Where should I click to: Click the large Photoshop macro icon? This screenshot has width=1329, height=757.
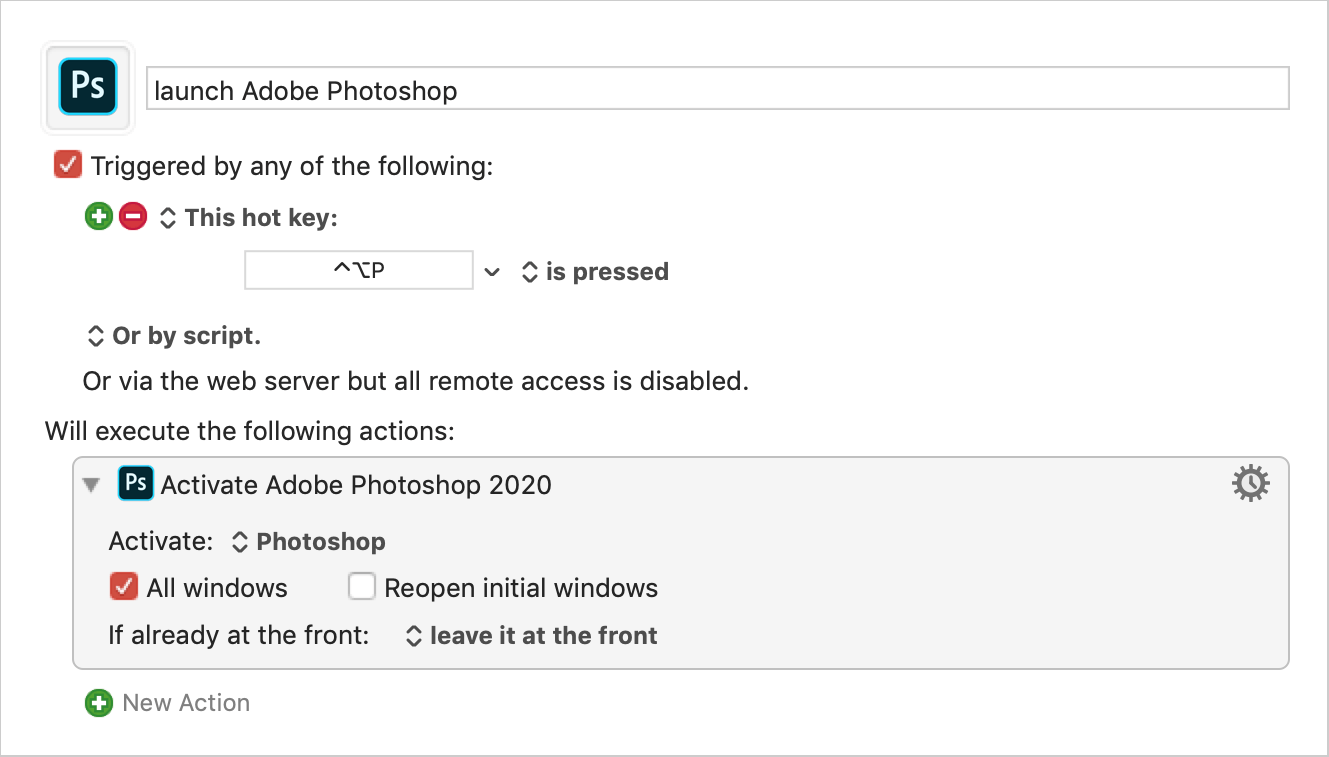tap(88, 87)
